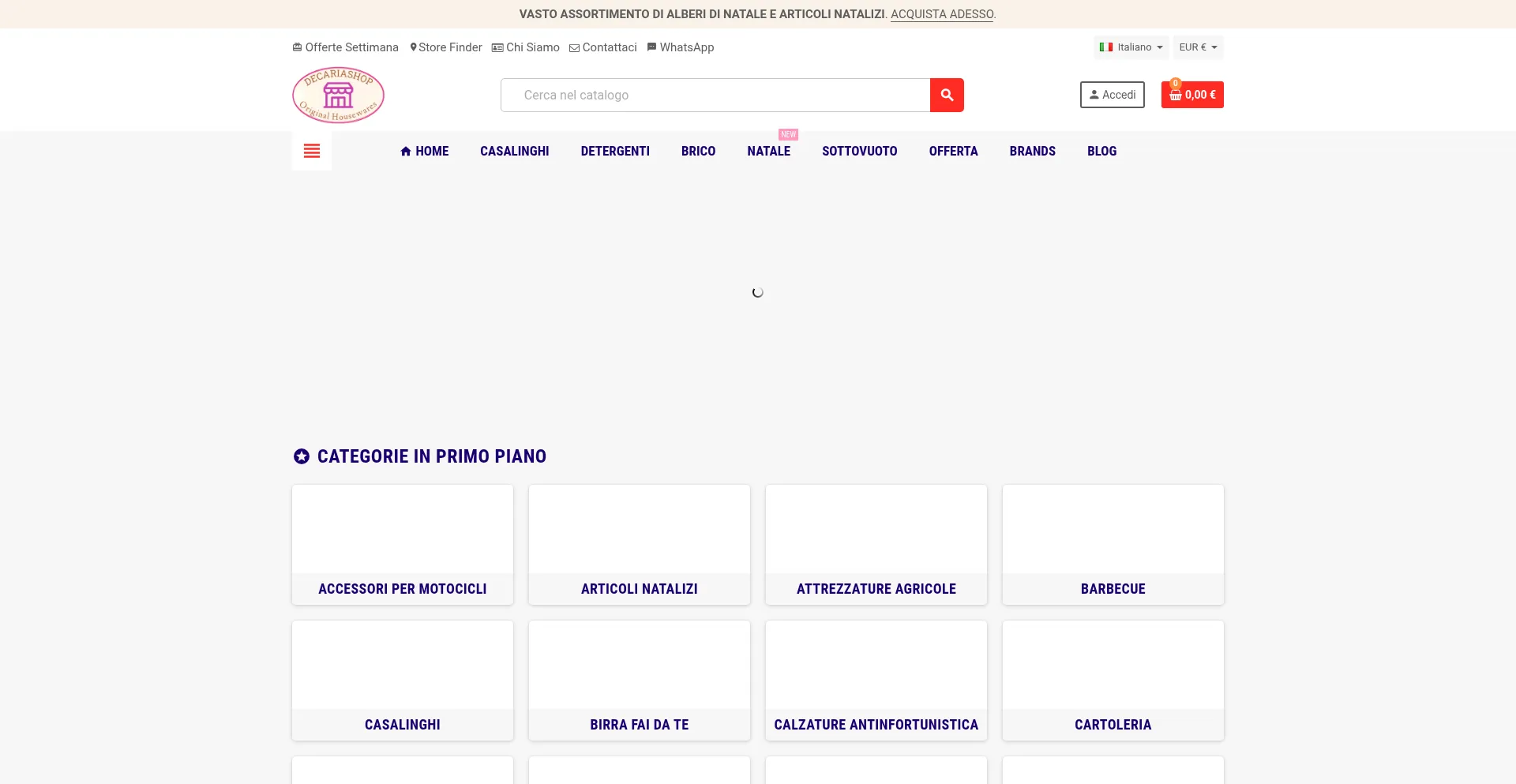Open the Articoli Natalizi category card
1516x784 pixels.
point(640,545)
